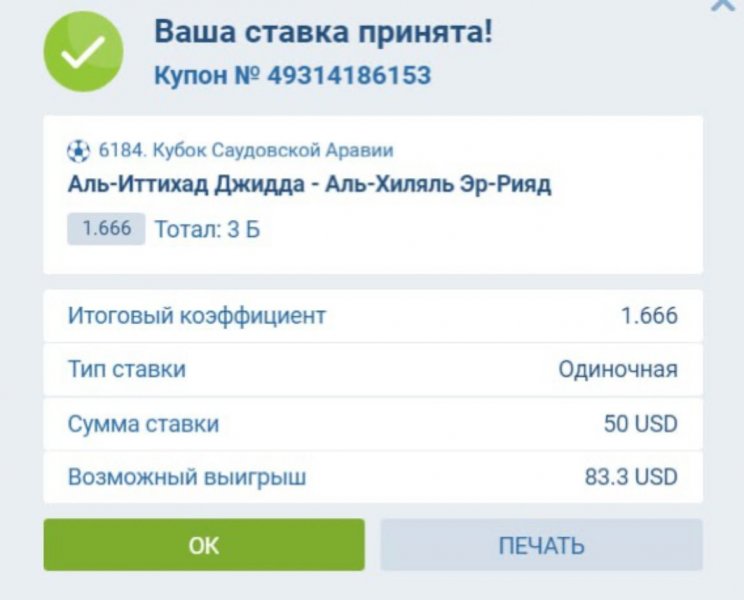This screenshot has width=744, height=600.
Task: Click the final coefficient value 1.666
Action: pyautogui.click(x=649, y=316)
